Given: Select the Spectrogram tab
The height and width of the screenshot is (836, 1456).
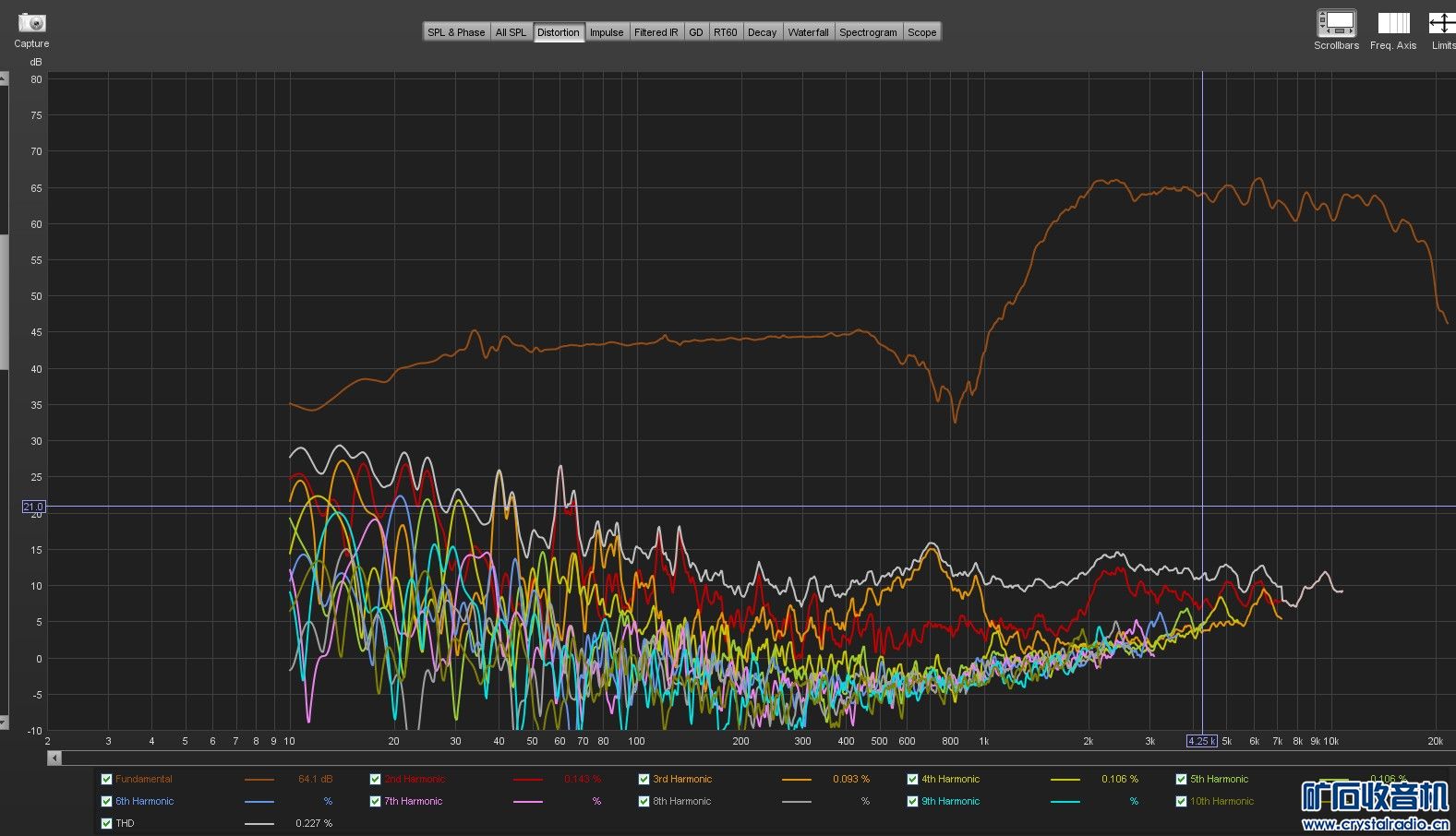Looking at the screenshot, I should coord(868,32).
